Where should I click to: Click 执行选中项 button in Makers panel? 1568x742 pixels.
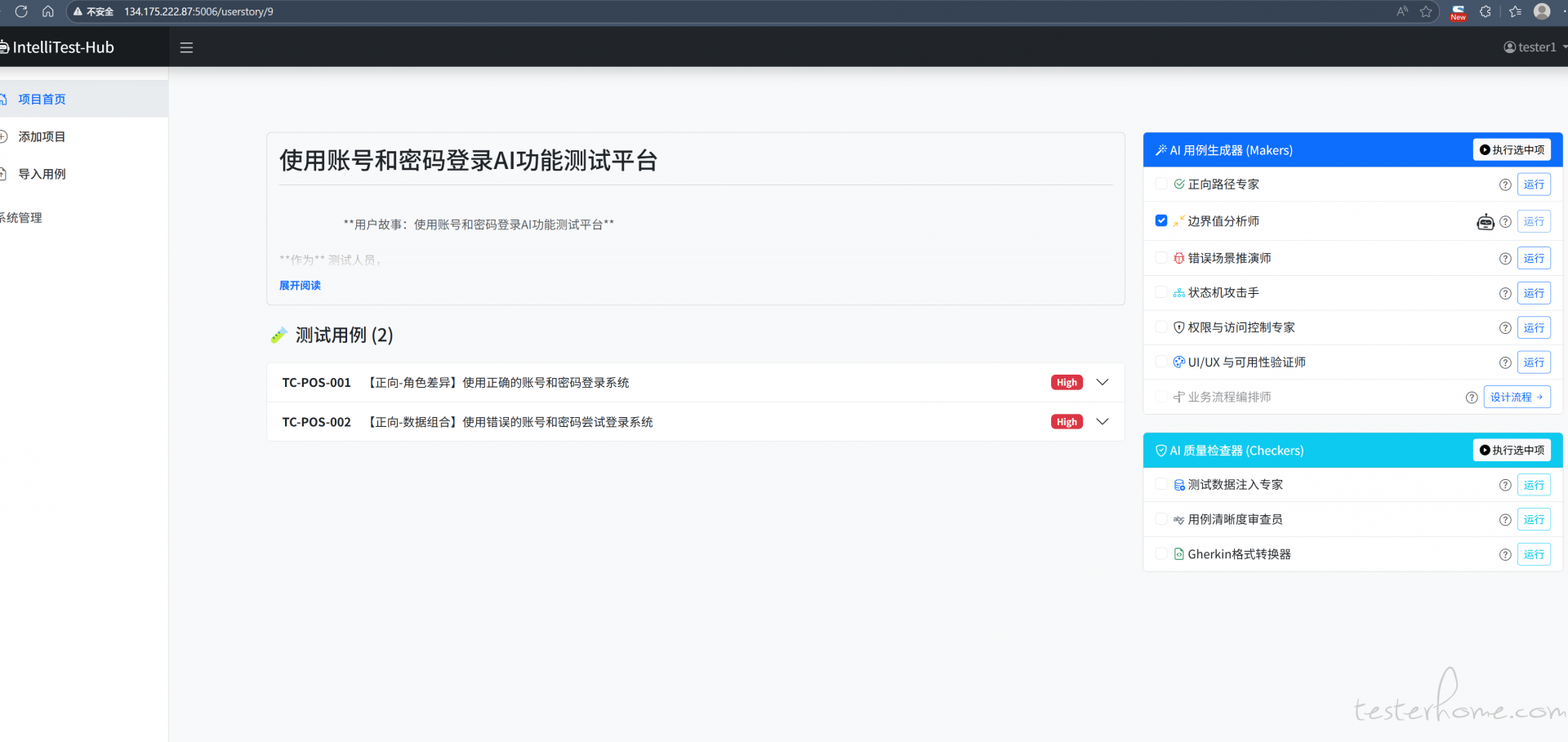(x=1512, y=150)
